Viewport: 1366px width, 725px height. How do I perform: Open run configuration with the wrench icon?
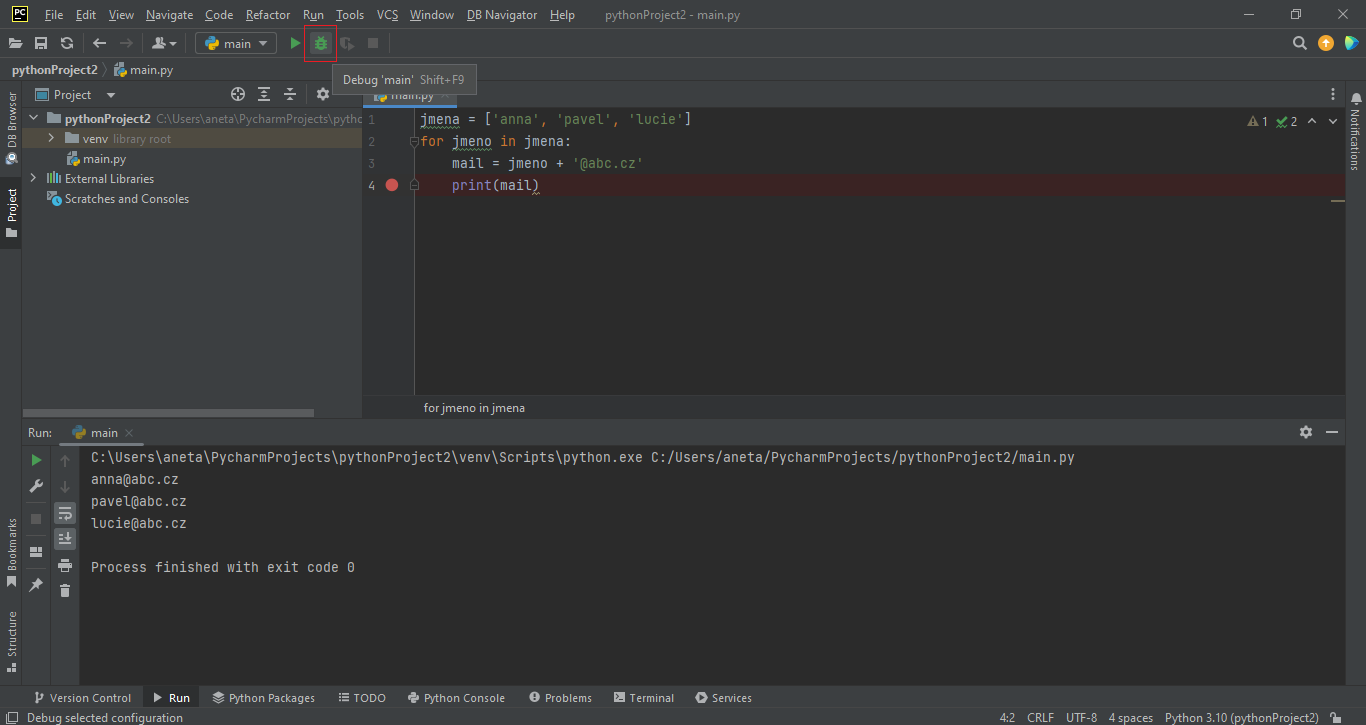coord(35,485)
